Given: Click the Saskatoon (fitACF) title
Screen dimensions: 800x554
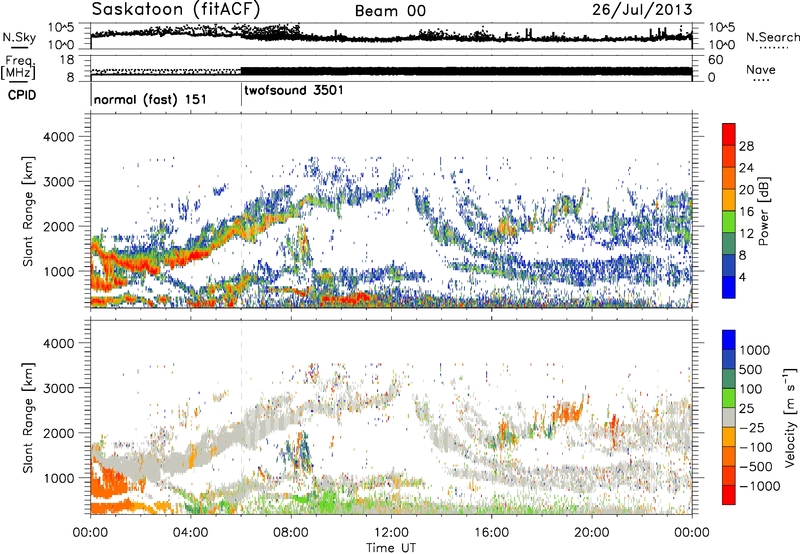Looking at the screenshot, I should tap(177, 9).
